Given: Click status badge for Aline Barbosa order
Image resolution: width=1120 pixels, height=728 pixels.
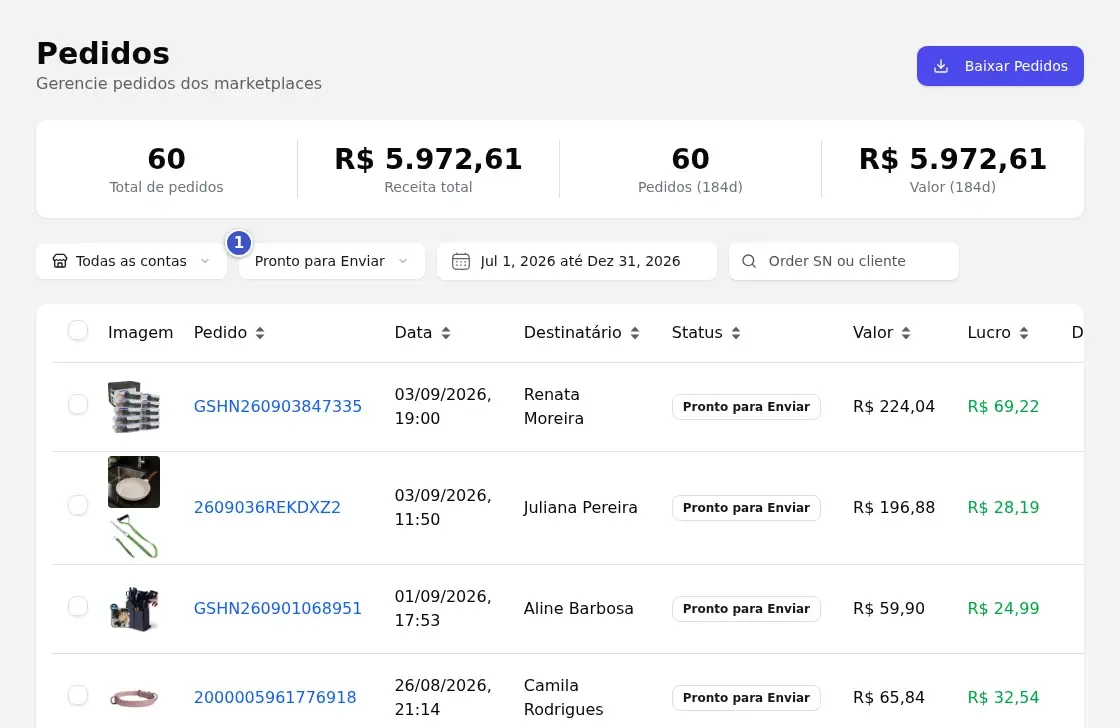Looking at the screenshot, I should pyautogui.click(x=746, y=609).
